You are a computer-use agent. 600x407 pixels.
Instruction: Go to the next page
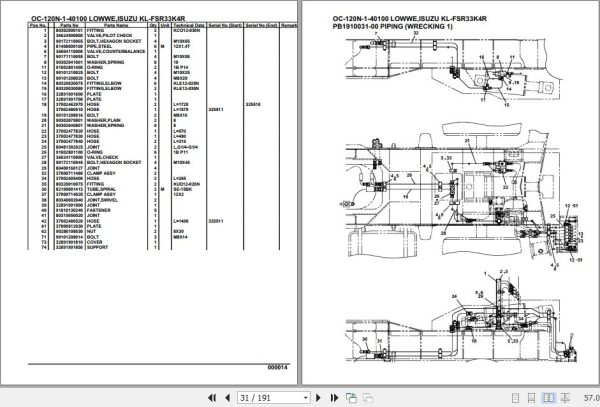click(318, 398)
